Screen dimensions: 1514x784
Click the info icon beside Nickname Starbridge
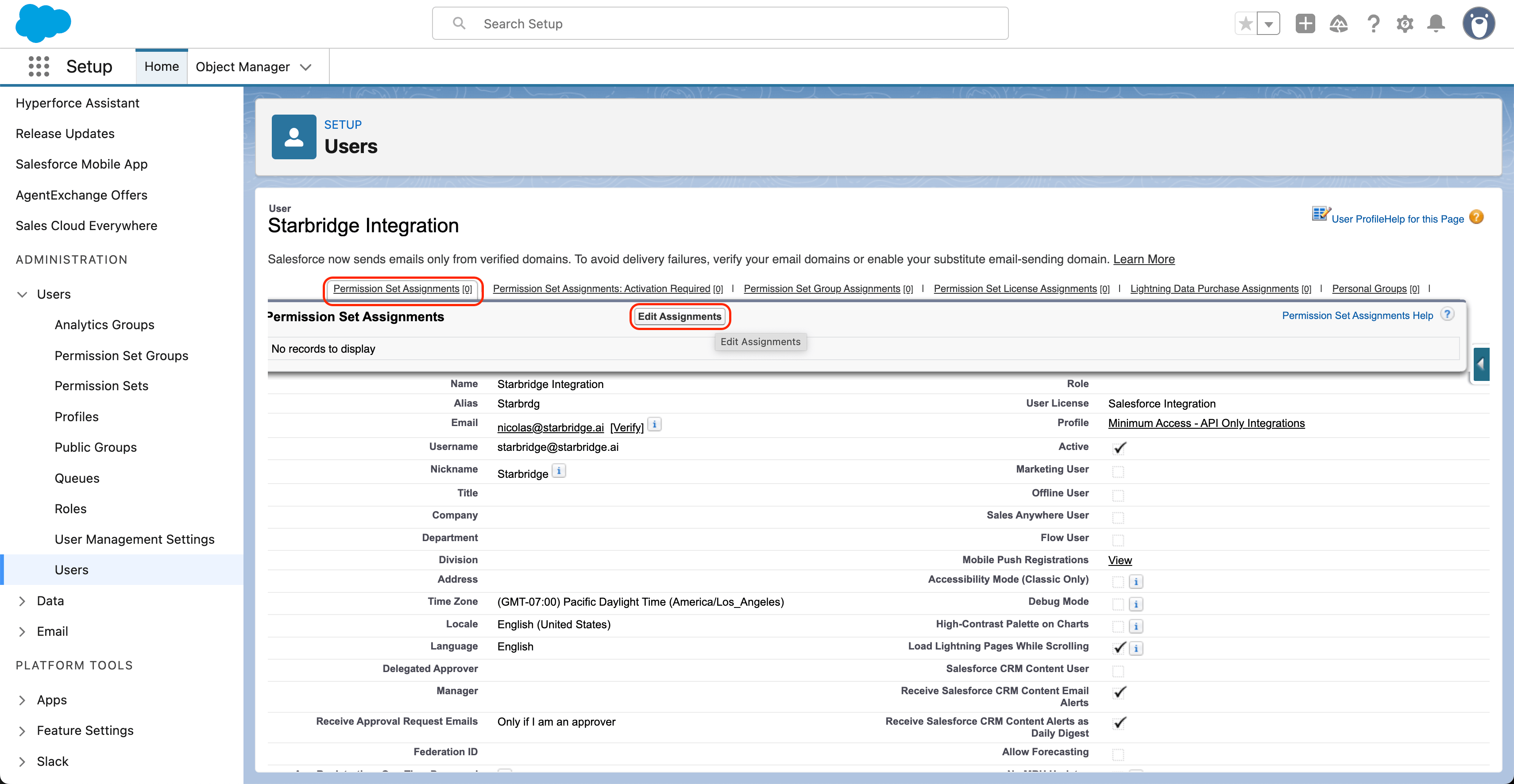coord(559,470)
